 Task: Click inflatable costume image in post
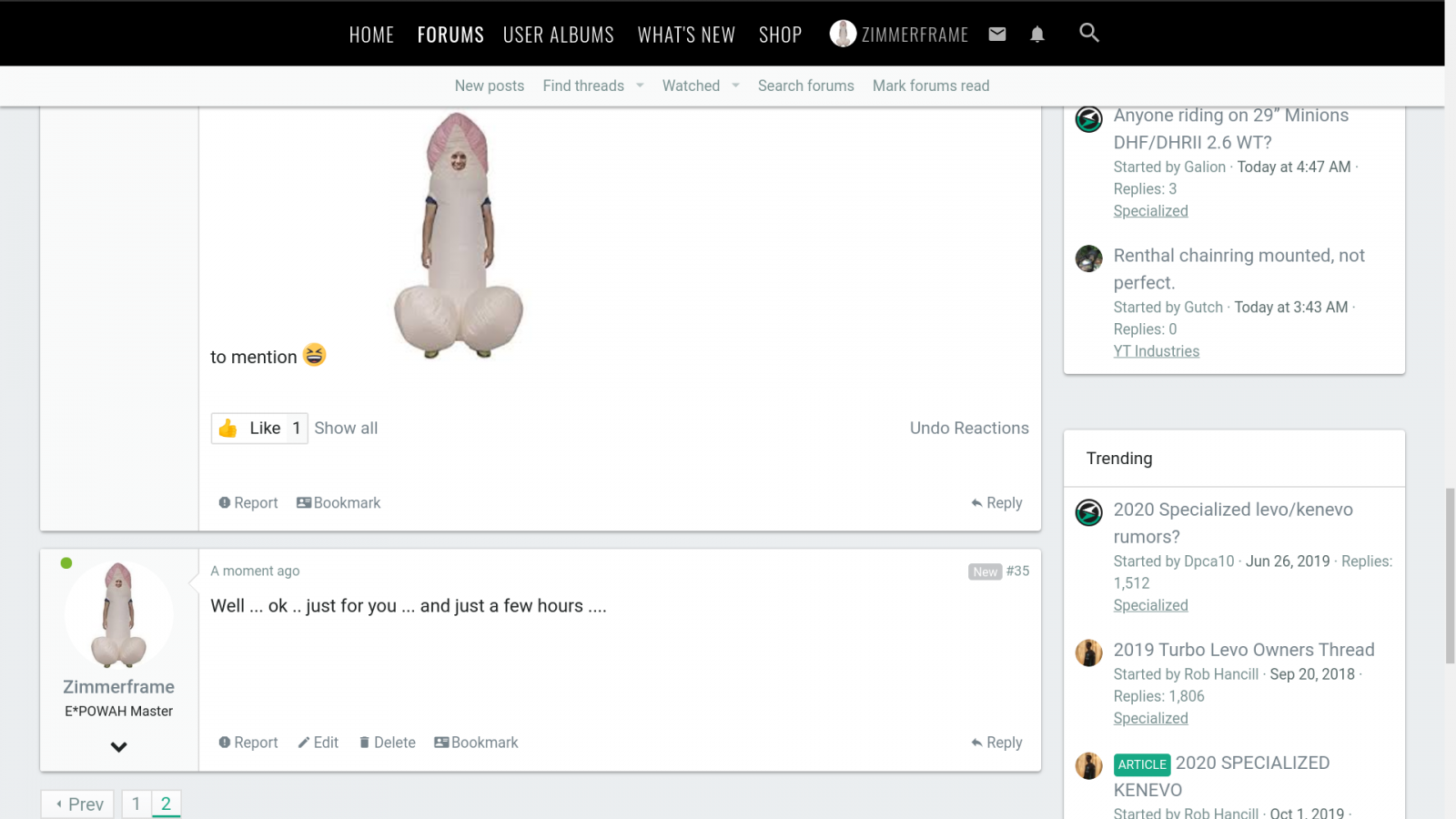(x=459, y=236)
